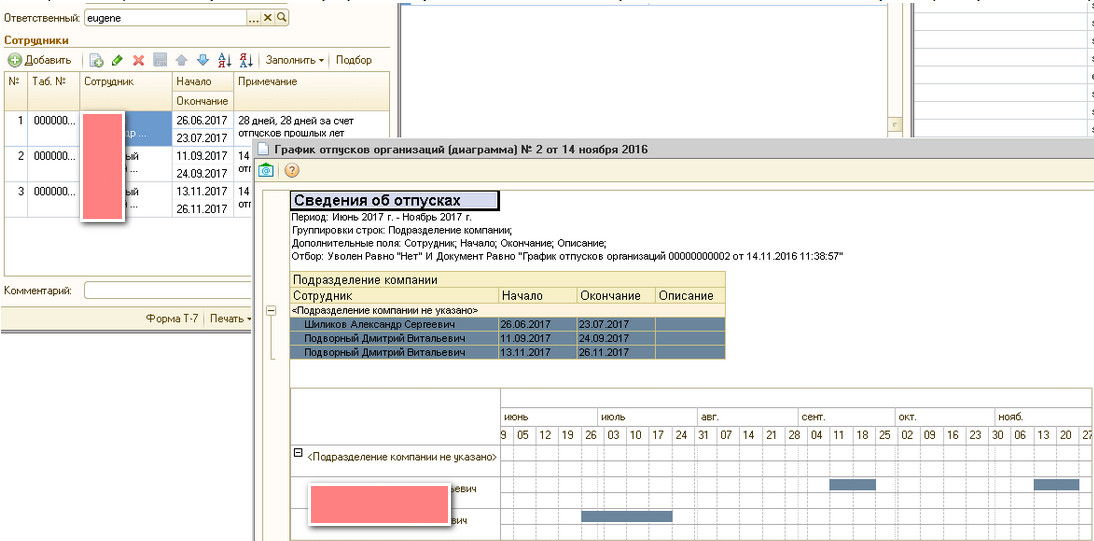Open the Заполнить dropdown menu

coord(295,60)
